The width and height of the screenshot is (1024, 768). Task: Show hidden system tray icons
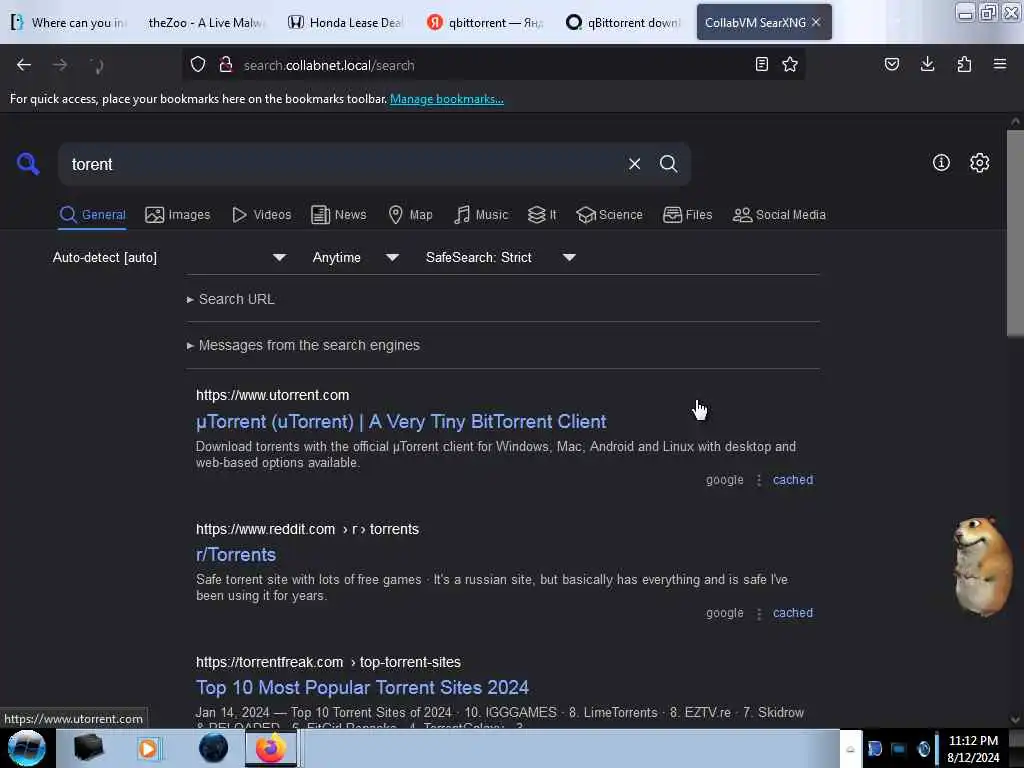(x=850, y=749)
